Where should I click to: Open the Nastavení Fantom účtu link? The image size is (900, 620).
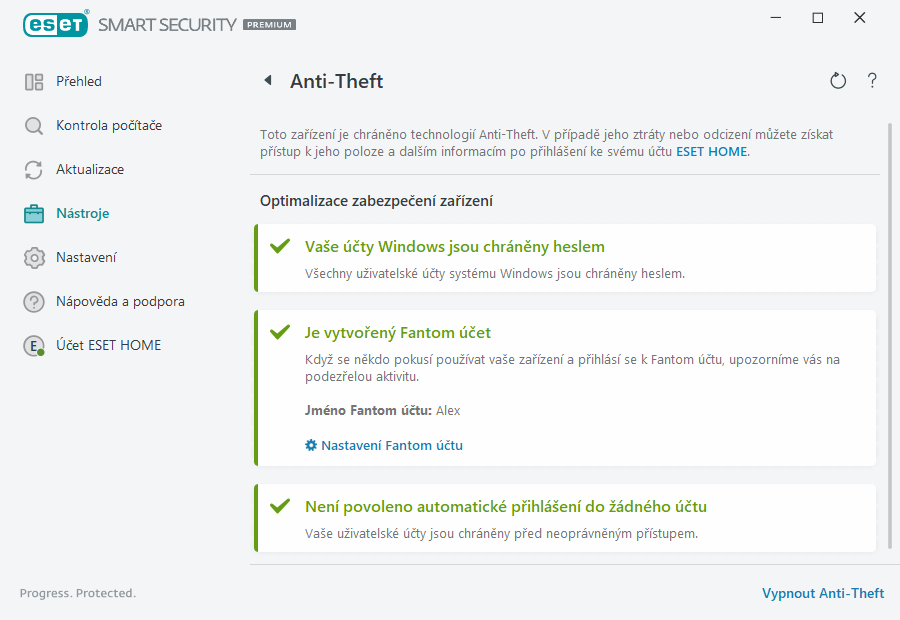click(x=391, y=445)
